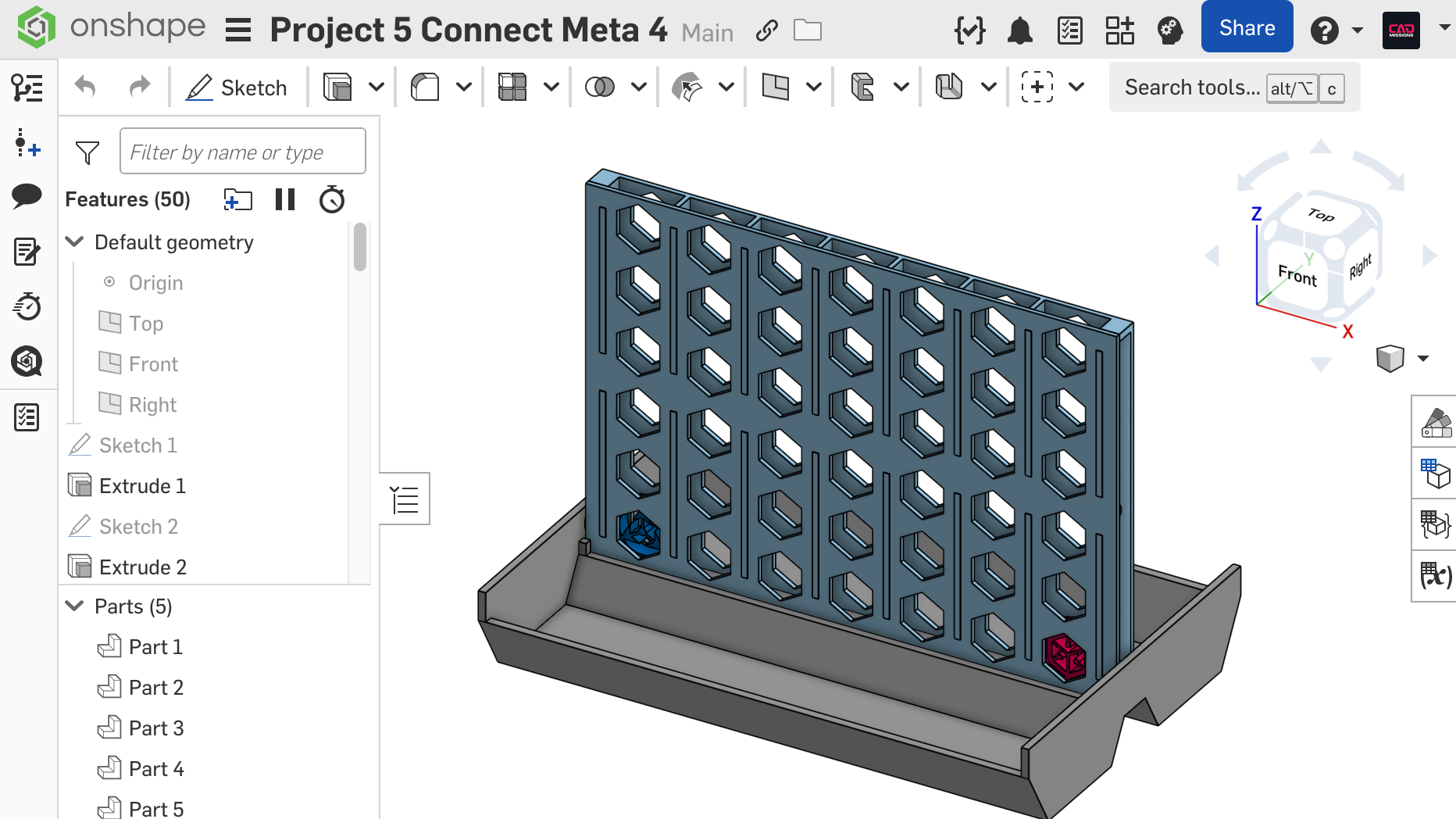The width and height of the screenshot is (1456, 819).
Task: Select the Linear pattern tool
Action: pyautogui.click(x=512, y=87)
